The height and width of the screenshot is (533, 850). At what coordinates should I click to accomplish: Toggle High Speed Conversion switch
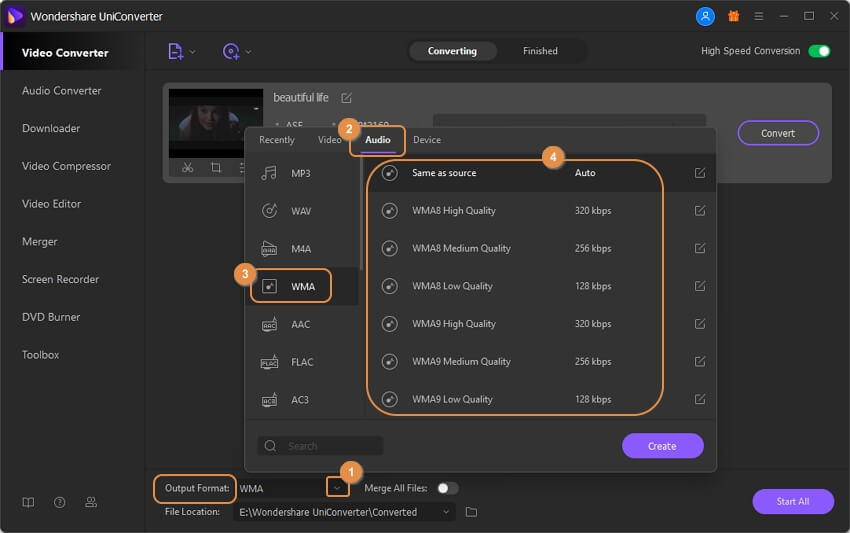click(x=819, y=51)
